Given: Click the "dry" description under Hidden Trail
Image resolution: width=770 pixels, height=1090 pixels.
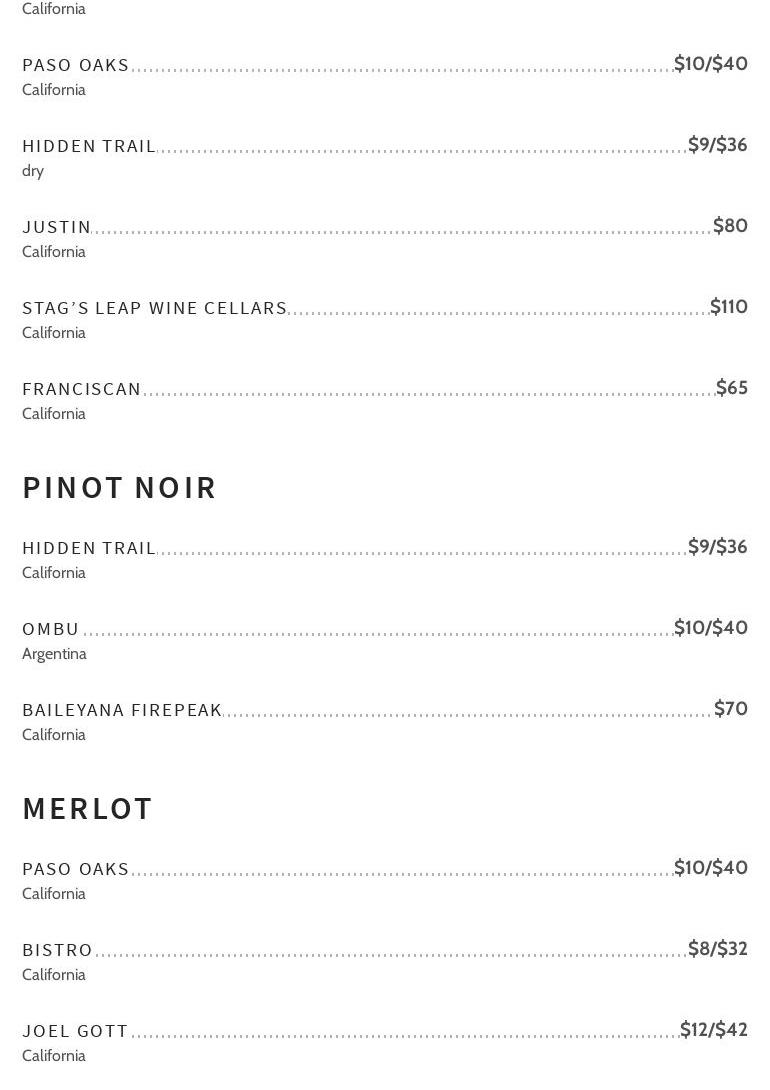Looking at the screenshot, I should [33, 171].
